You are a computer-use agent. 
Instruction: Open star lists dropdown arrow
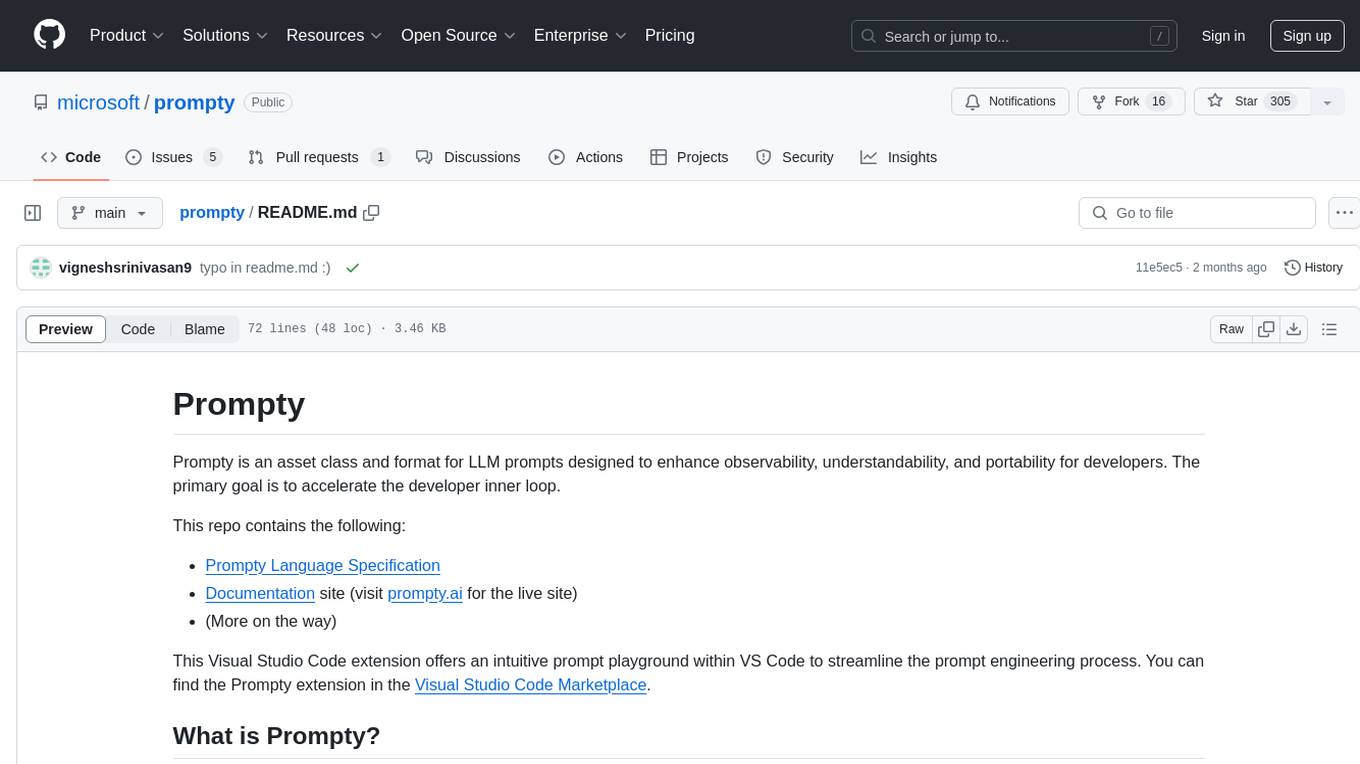pos(1327,102)
